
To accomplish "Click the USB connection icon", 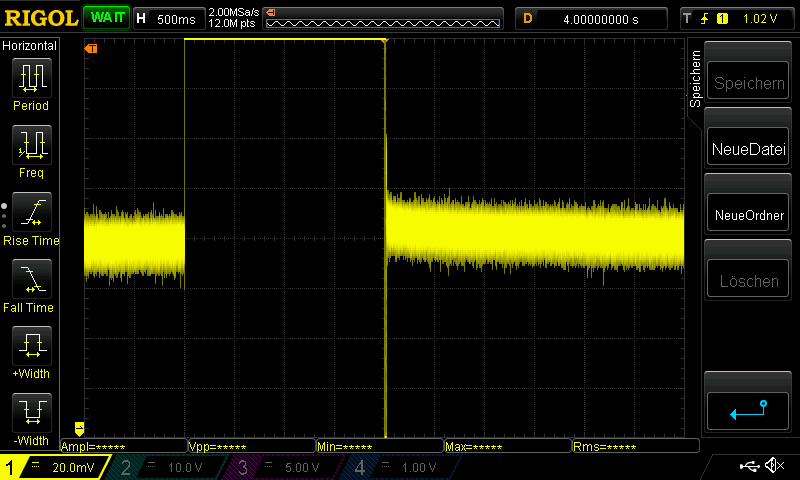I will pyautogui.click(x=748, y=466).
